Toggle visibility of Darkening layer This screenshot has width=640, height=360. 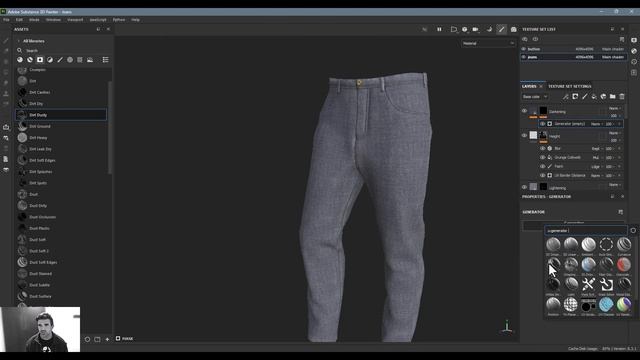coord(524,111)
